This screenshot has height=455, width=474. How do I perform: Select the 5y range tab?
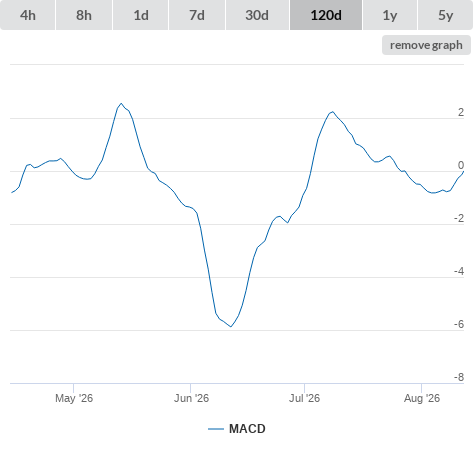coord(445,15)
